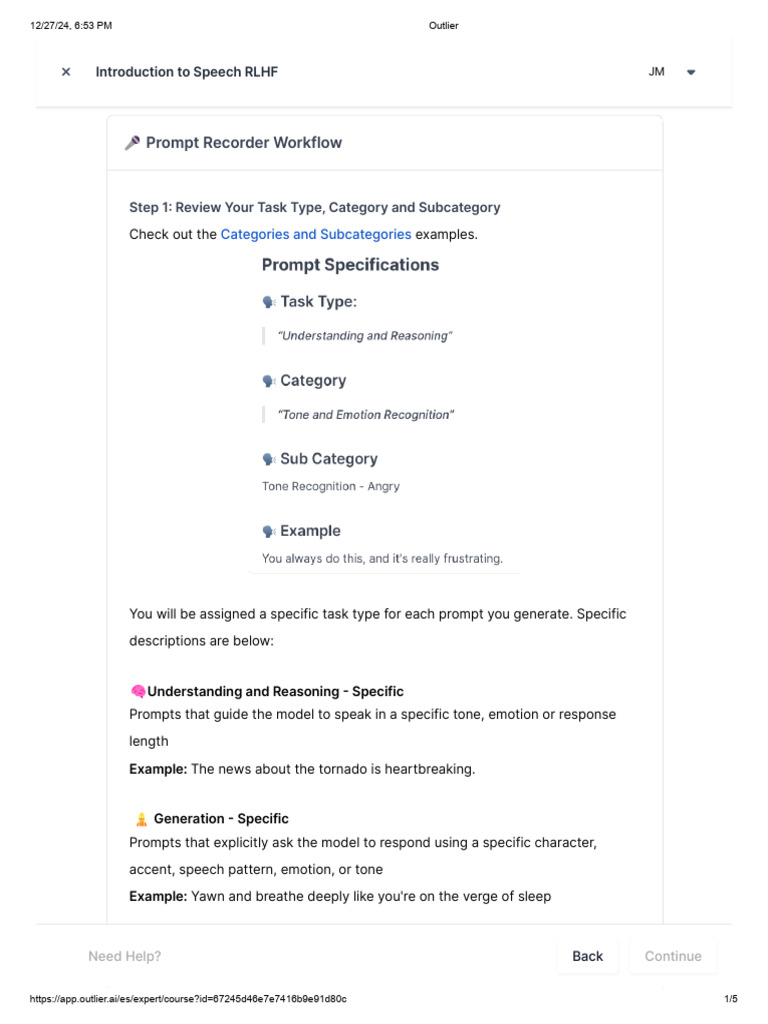768x1024 pixels.
Task: Click the brain icon beside Understanding and Reasoning
Action: [x=138, y=691]
